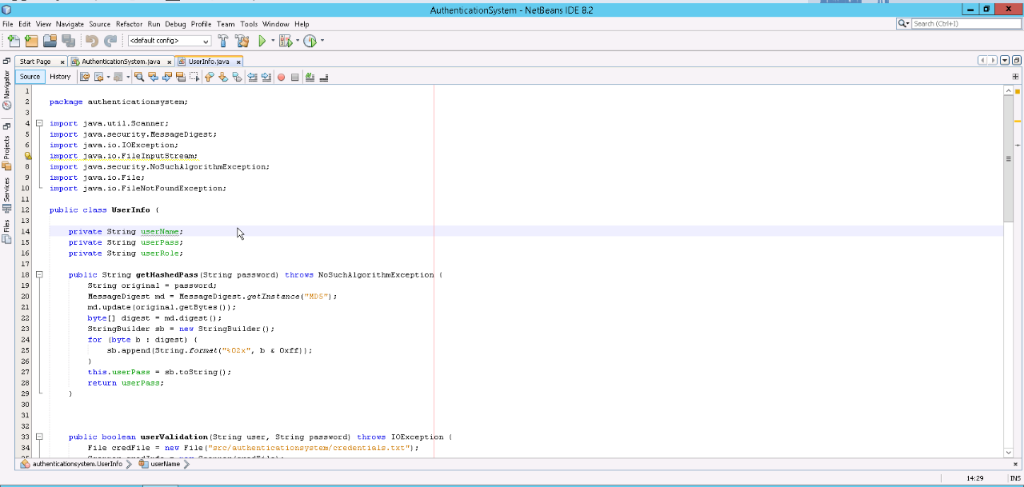The height and width of the screenshot is (487, 1024).
Task: Click the Uncomment lines icon
Action: click(x=323, y=77)
